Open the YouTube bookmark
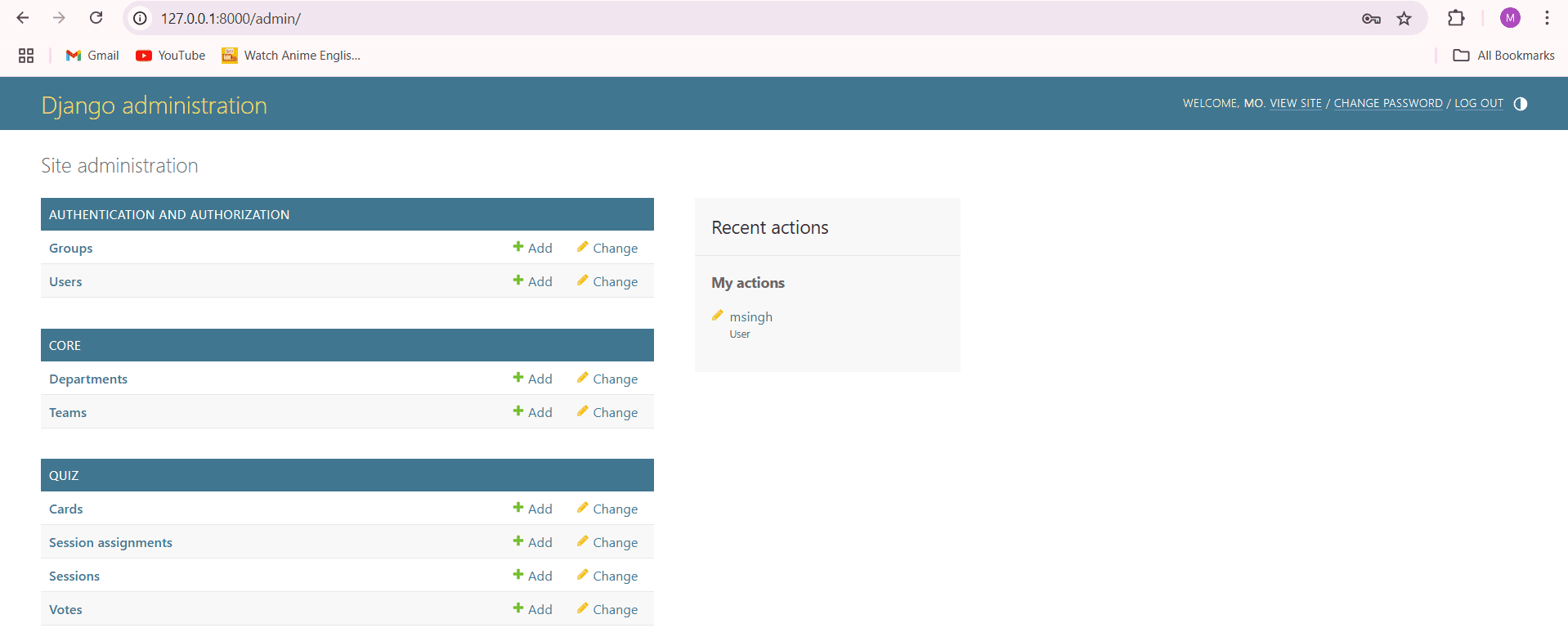1568x637 pixels. coord(170,56)
